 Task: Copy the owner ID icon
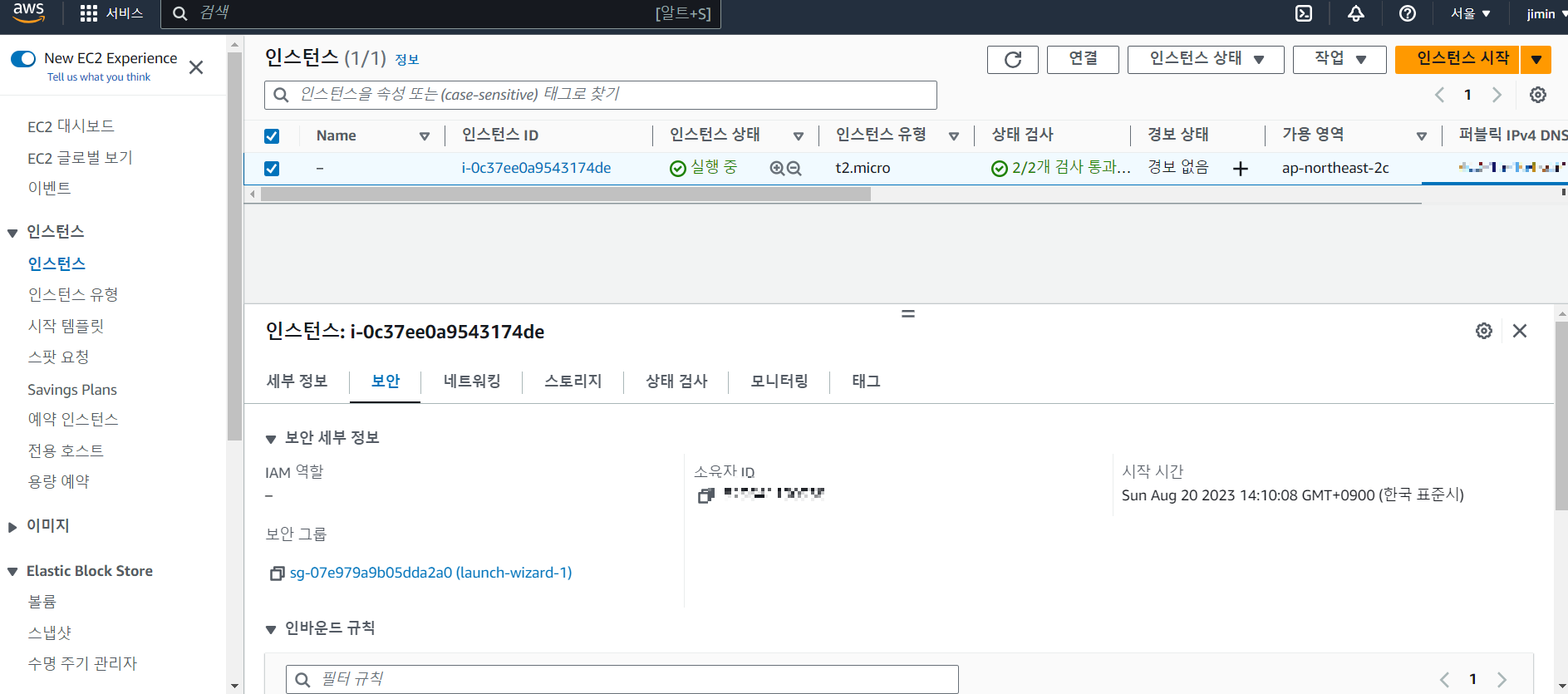pos(705,495)
